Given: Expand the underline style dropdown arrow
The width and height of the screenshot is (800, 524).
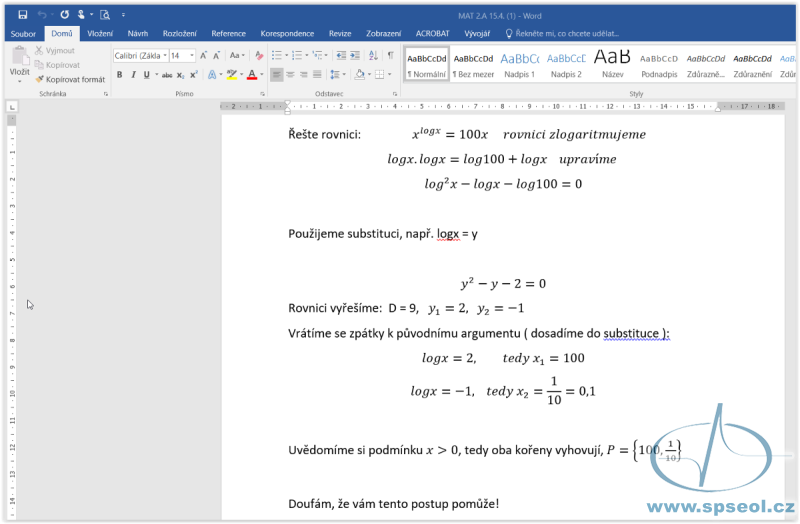Looking at the screenshot, I should 157,74.
